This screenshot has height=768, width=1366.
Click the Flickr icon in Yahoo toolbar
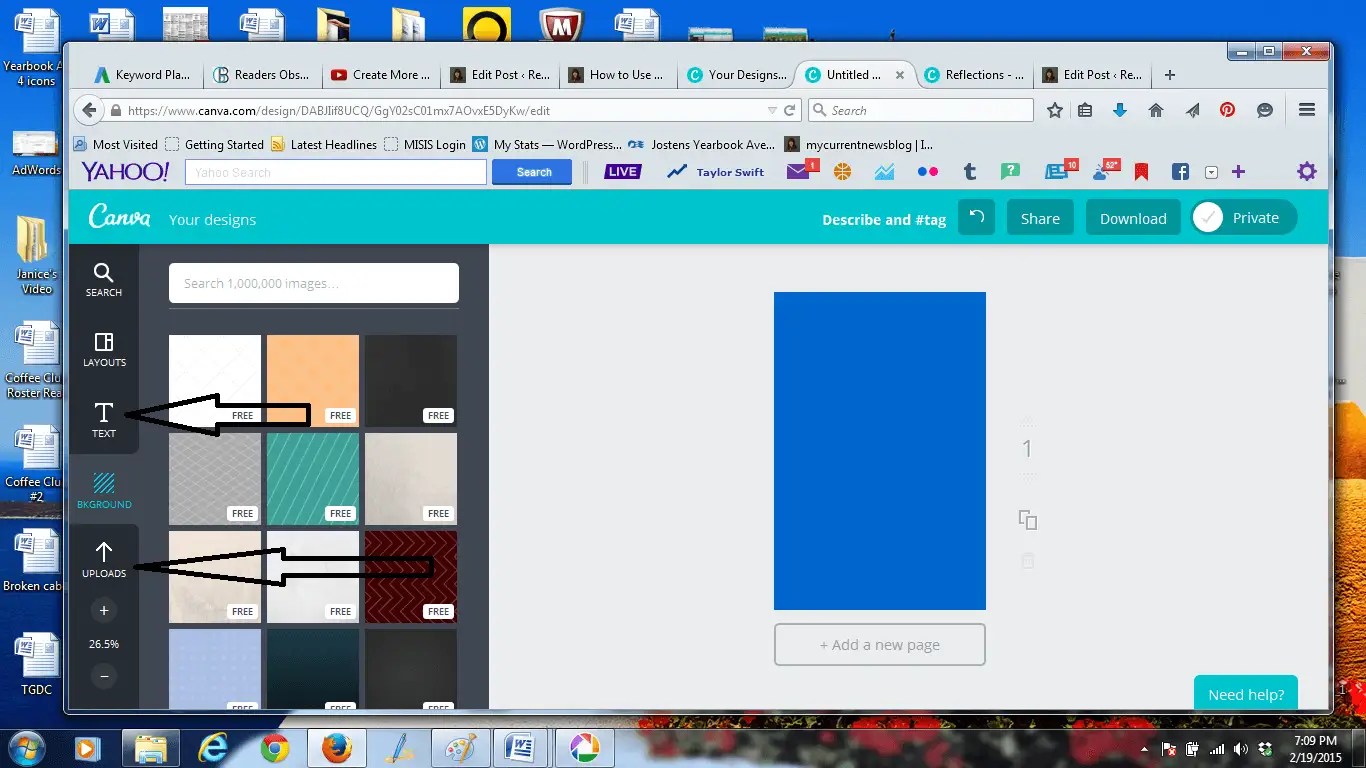(x=928, y=172)
